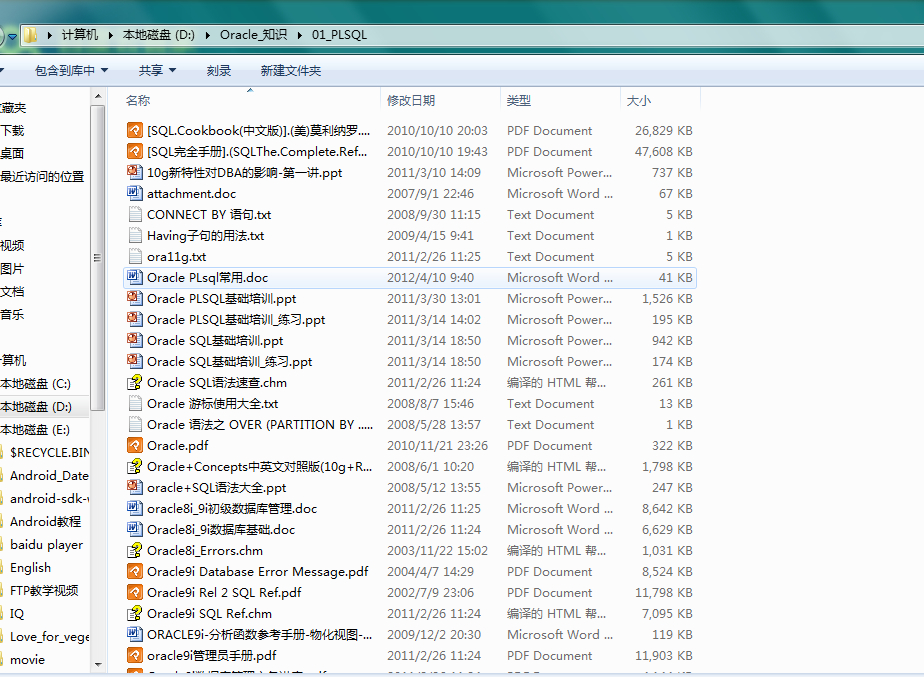
Task: Click the PDF icon of [SQL.Cookbook(中文版)] file
Action: coord(135,130)
